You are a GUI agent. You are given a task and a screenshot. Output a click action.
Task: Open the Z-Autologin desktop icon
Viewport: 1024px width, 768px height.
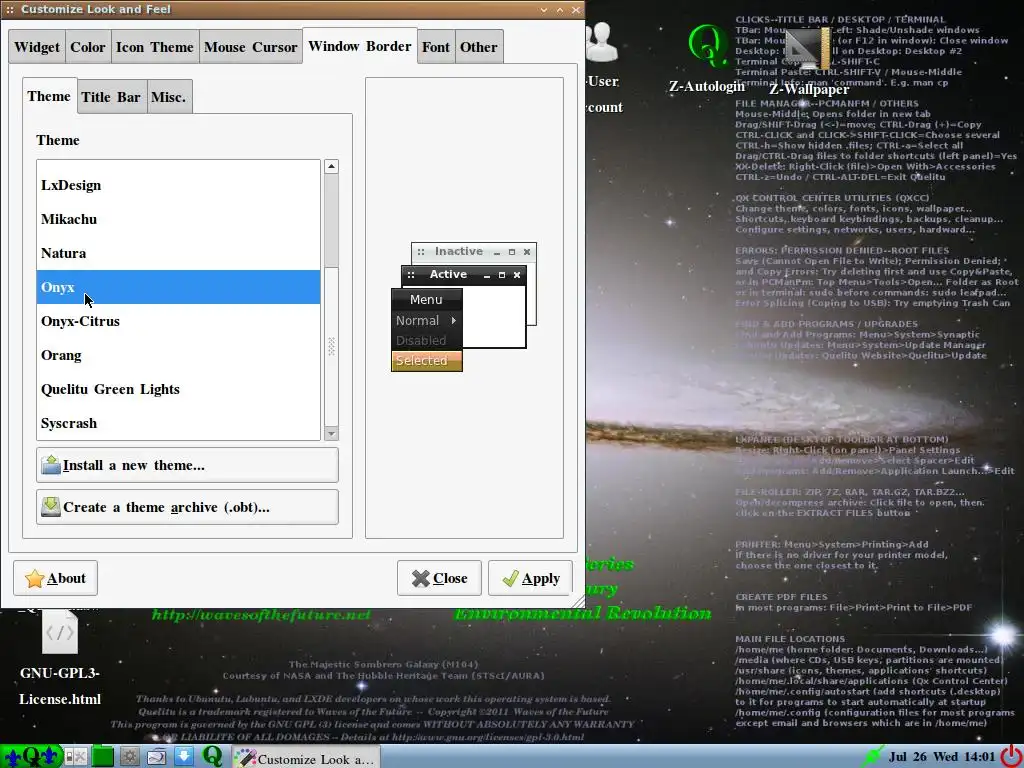click(x=708, y=59)
